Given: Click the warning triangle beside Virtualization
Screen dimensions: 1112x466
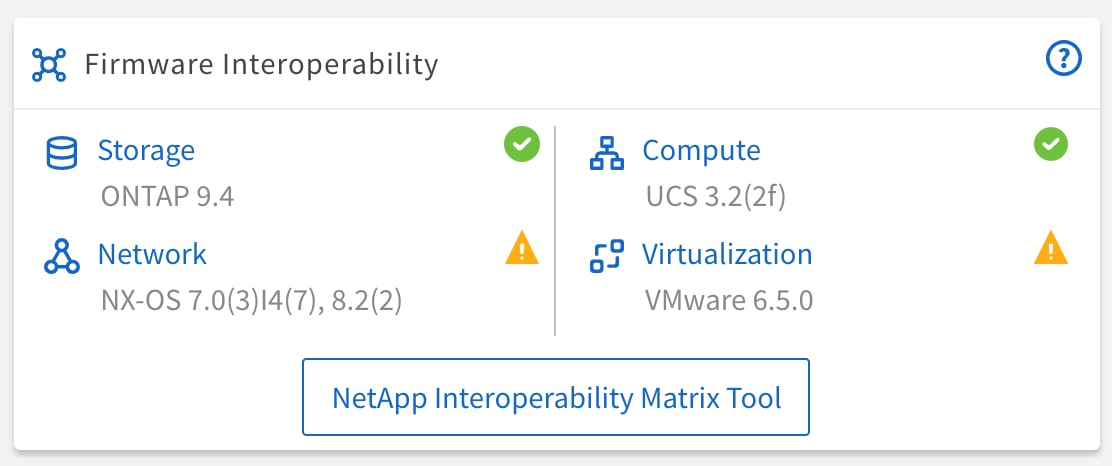Looking at the screenshot, I should (1050, 248).
